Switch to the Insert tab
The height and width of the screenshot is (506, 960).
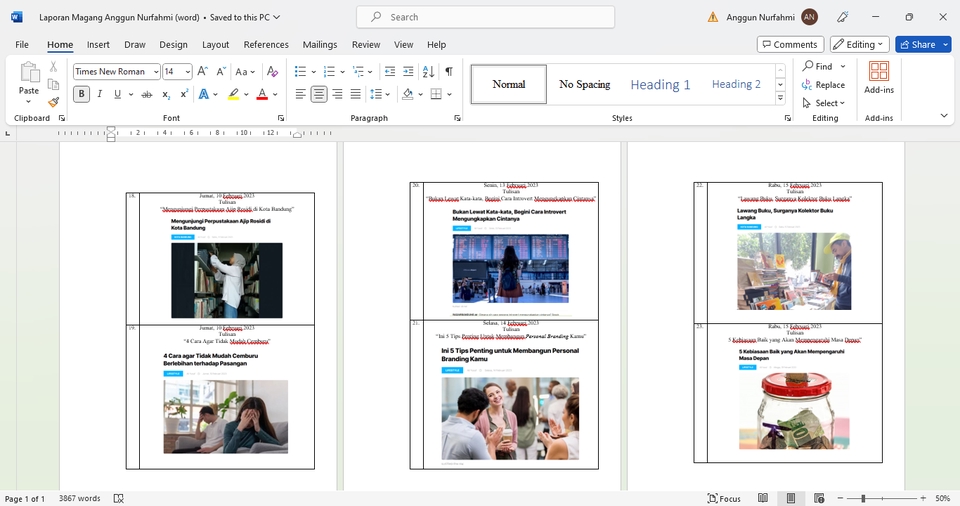click(98, 45)
